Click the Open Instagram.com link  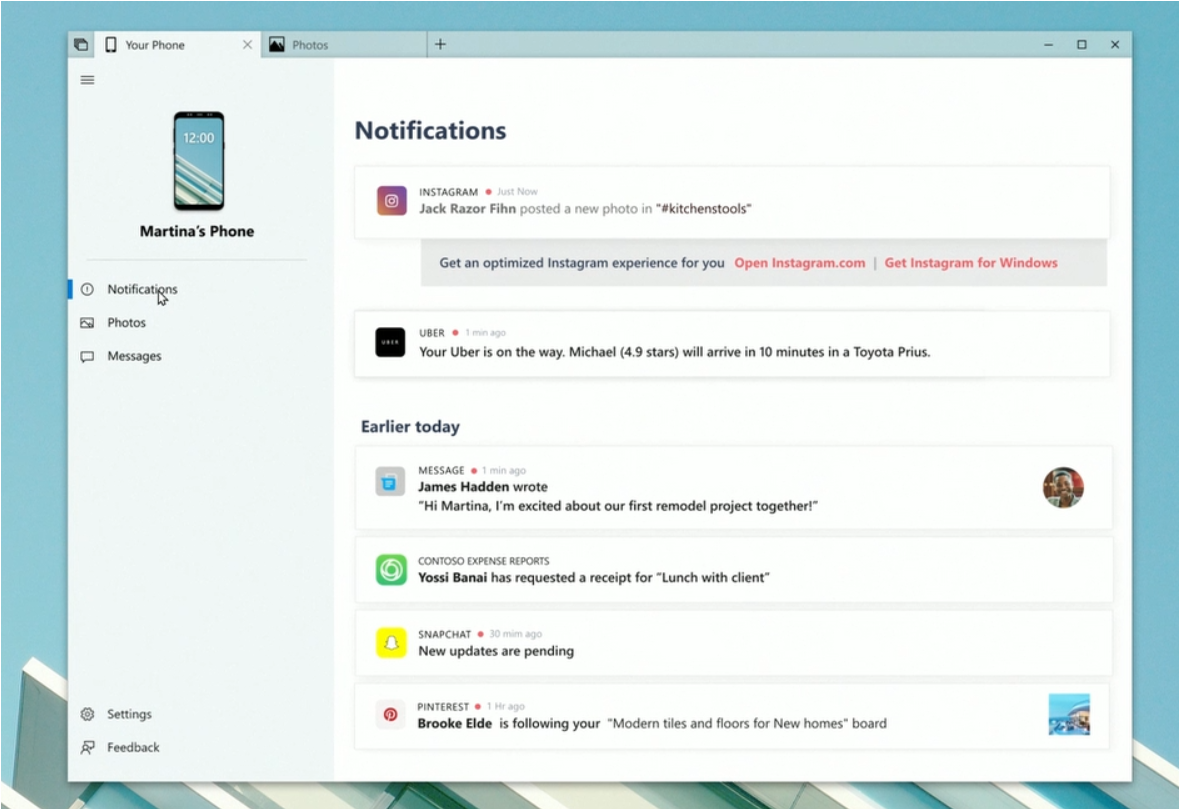coord(799,263)
